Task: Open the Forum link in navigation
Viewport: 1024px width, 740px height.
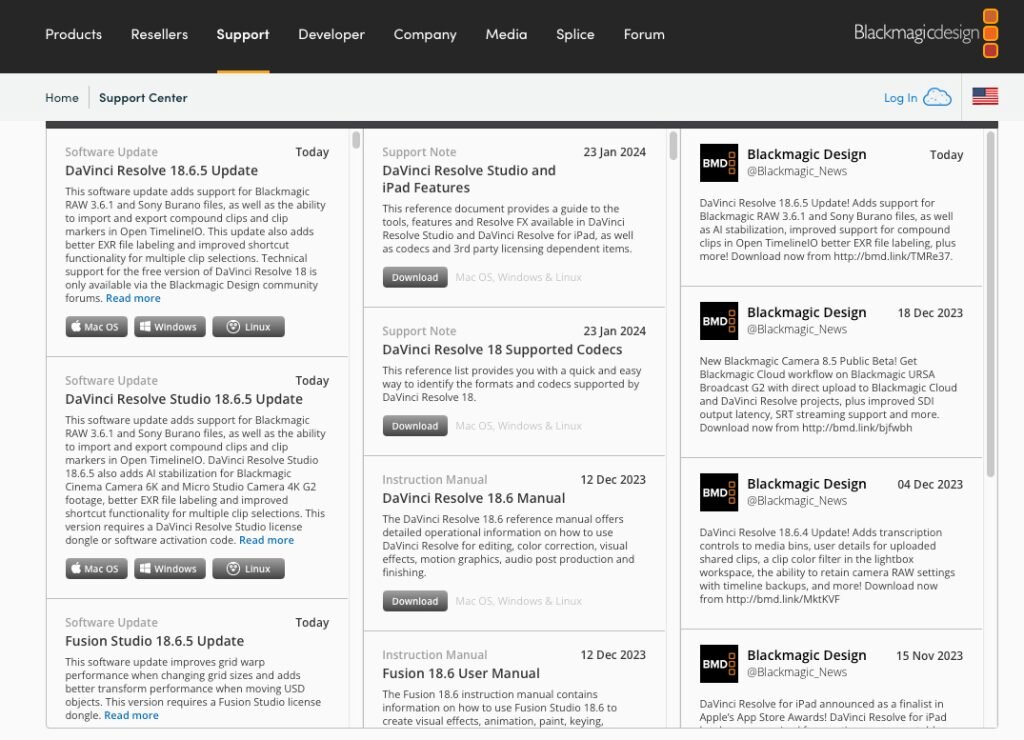Action: [644, 34]
